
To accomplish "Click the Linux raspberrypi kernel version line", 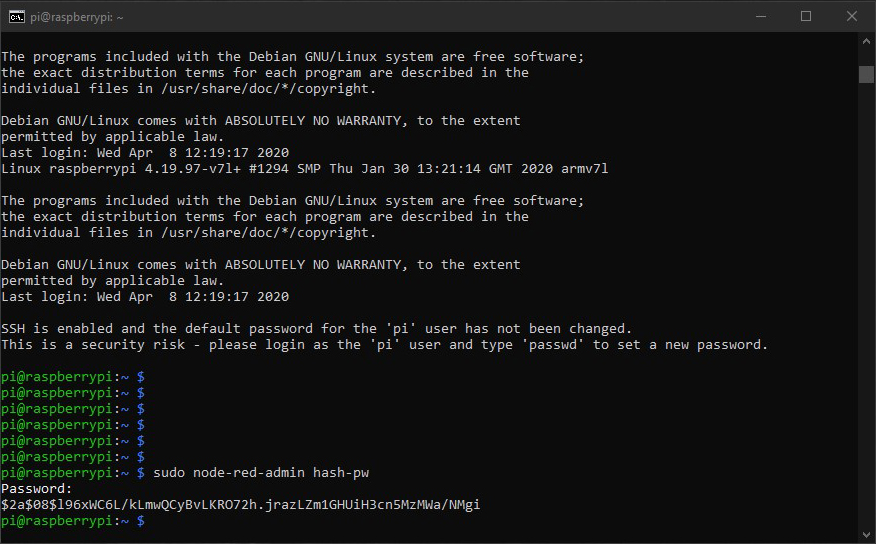I will click(x=304, y=169).
